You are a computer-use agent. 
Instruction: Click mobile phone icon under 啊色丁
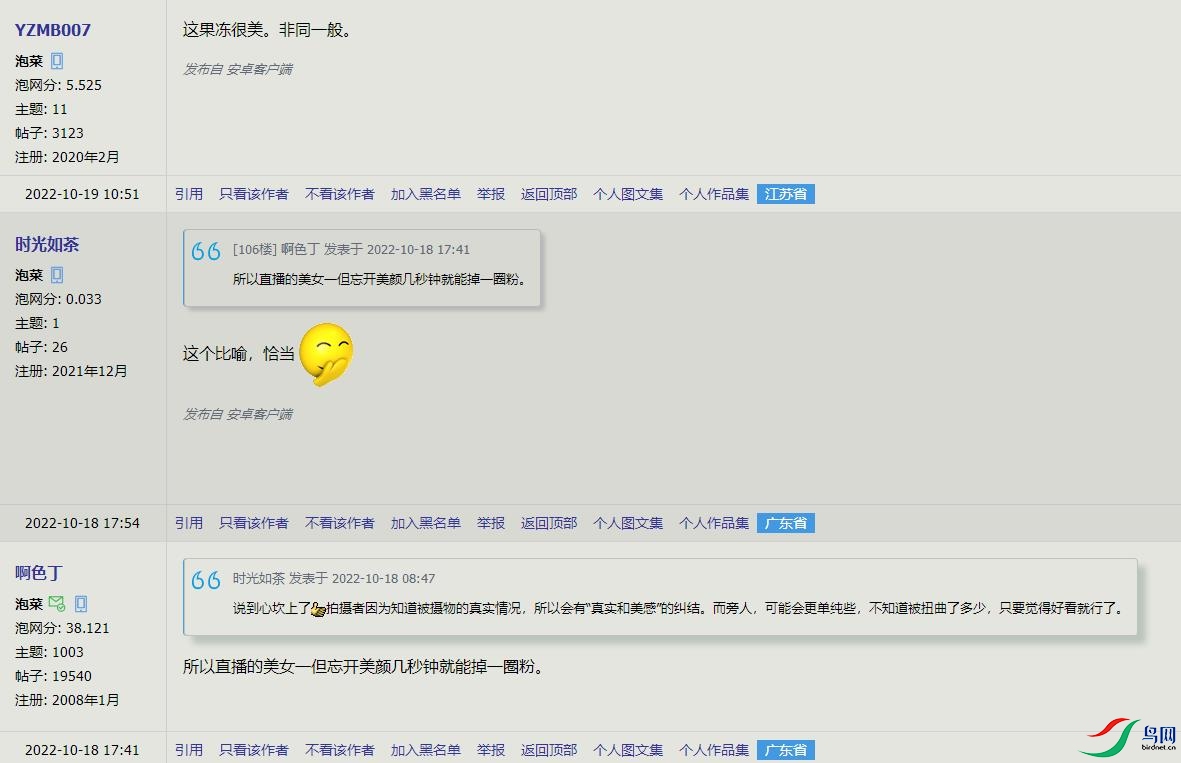coord(81,603)
